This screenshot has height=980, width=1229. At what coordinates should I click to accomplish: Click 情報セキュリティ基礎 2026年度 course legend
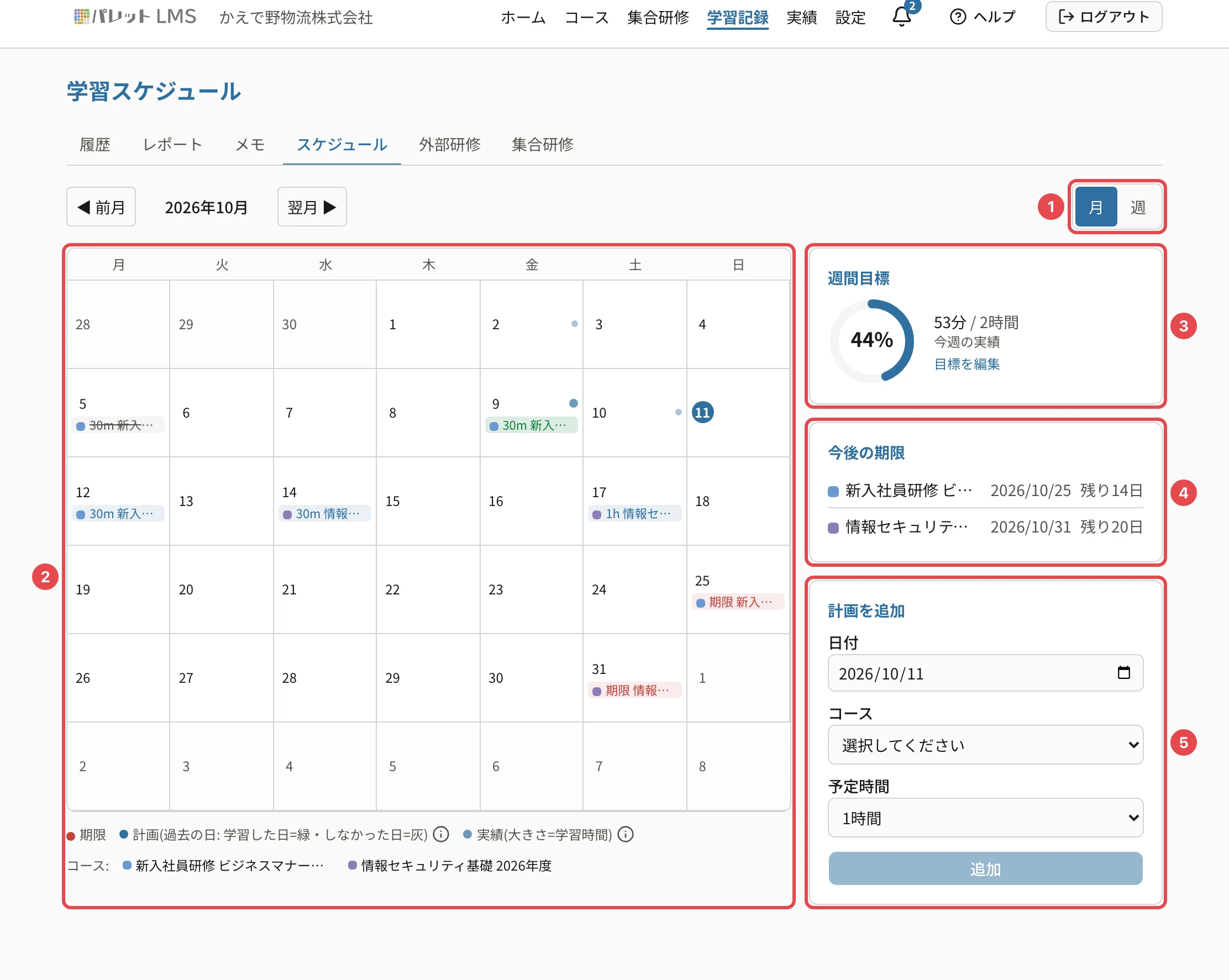coord(450,866)
